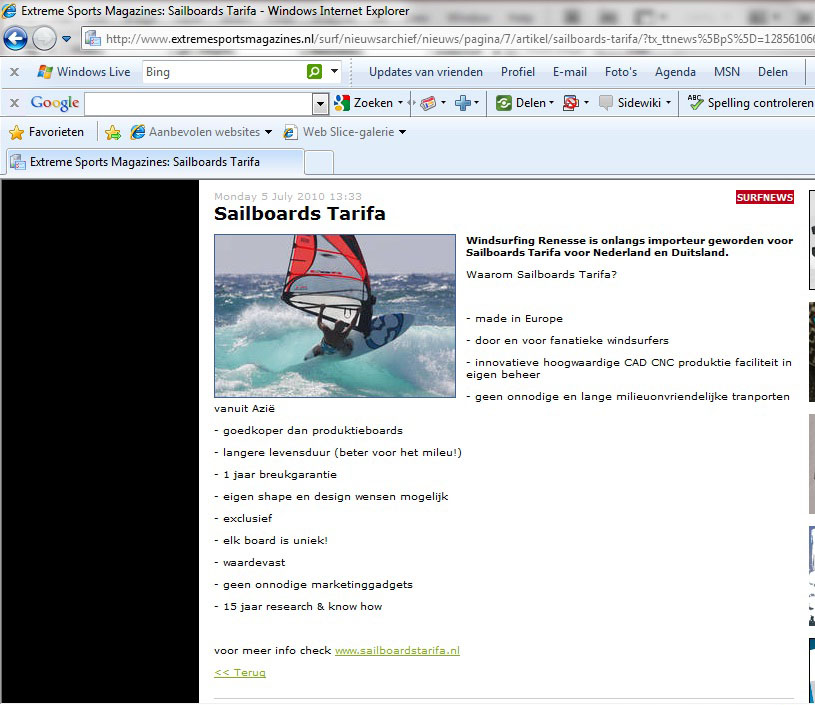Click the green Delen share icon

click(504, 103)
